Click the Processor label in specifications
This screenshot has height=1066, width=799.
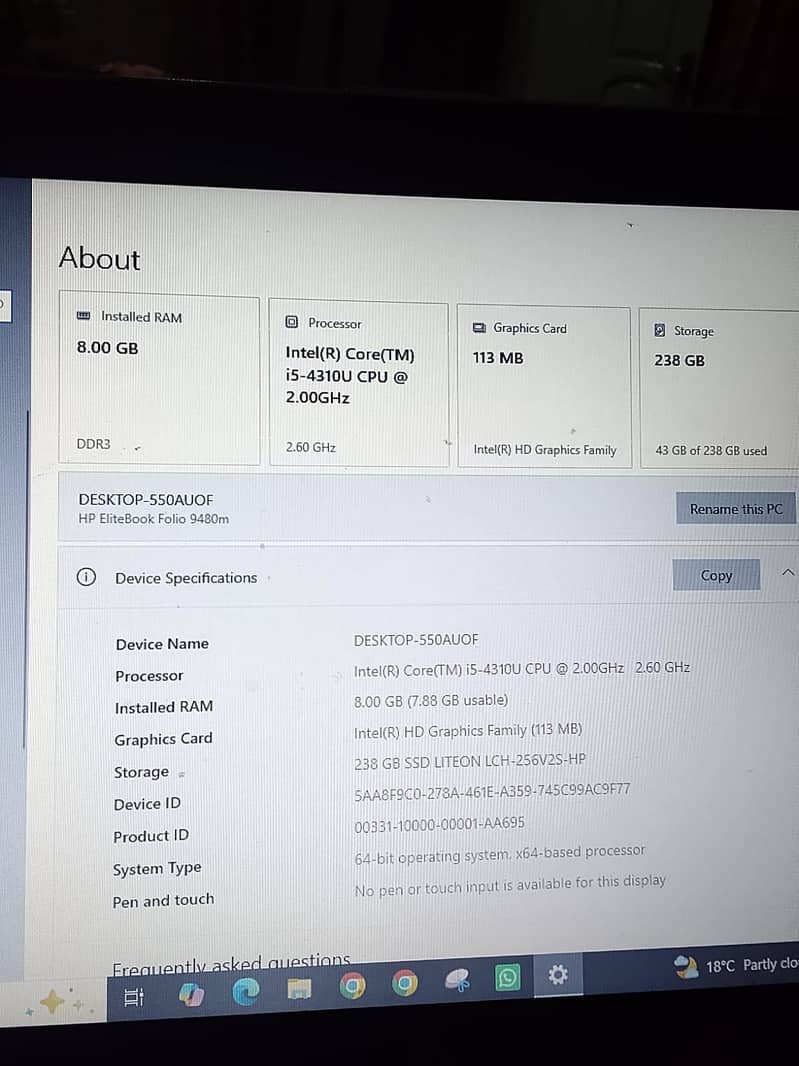[149, 676]
